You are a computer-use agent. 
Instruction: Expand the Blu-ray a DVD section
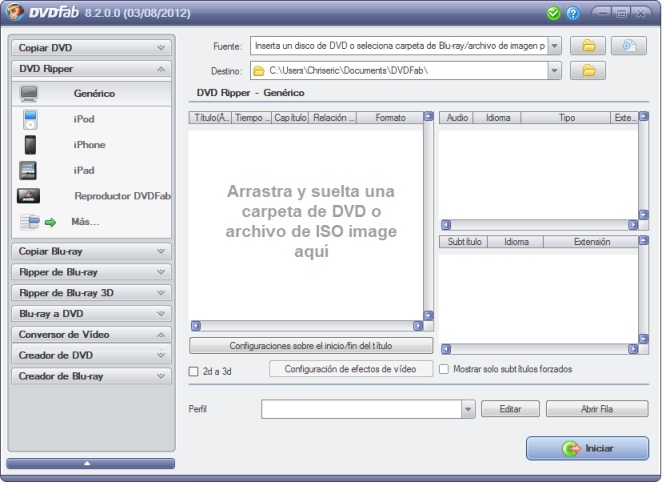pyautogui.click(x=91, y=314)
